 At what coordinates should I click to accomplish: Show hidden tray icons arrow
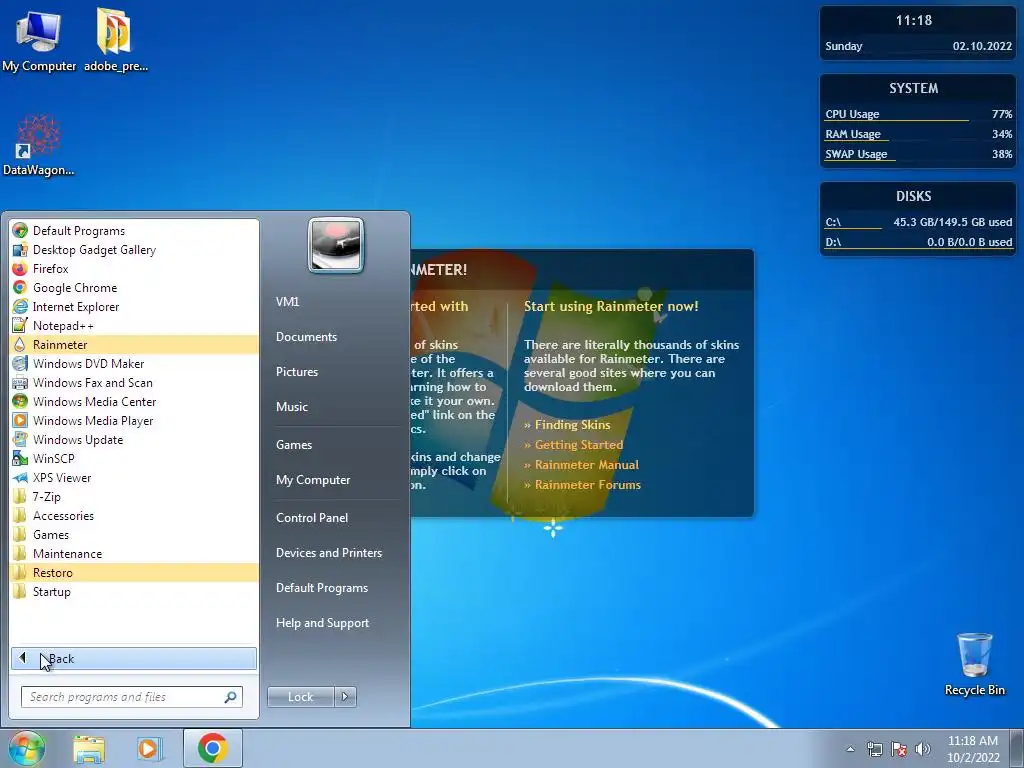(x=850, y=749)
